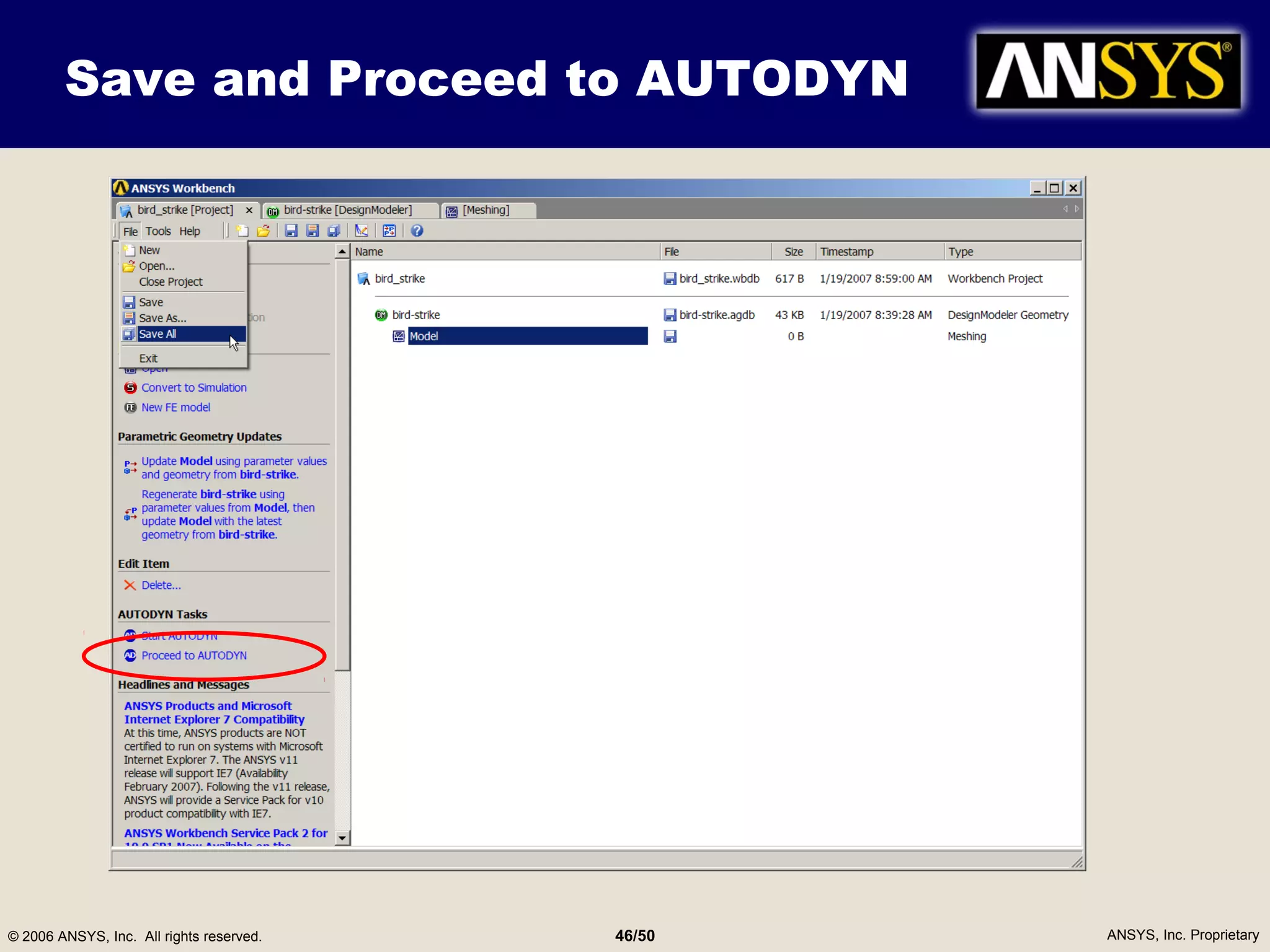Click the Save As toolbar icon
Screen dimensions: 1270x952
[313, 231]
